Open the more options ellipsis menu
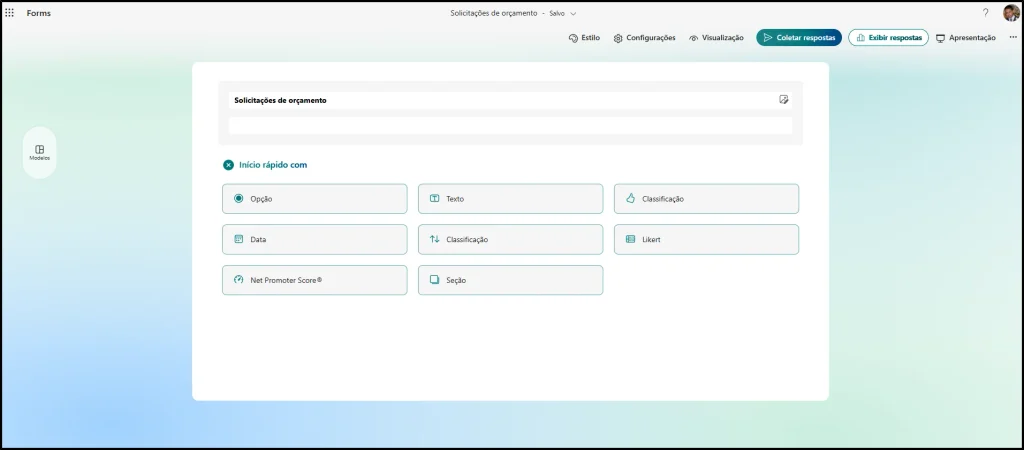Viewport: 1024px width, 450px height. (x=1013, y=37)
